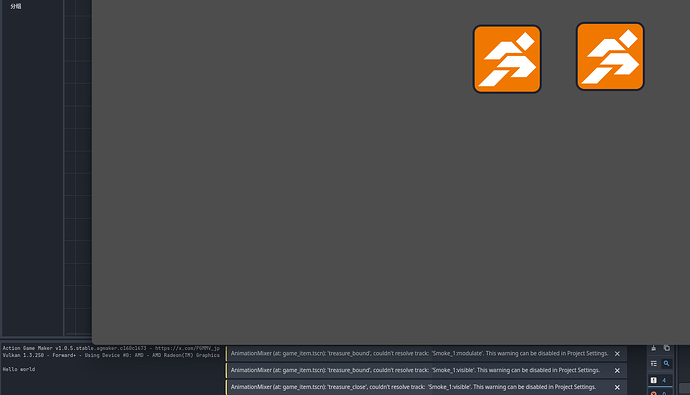Open the https://x.com/PGMMV_jp link in output
Image resolution: width=690 pixels, height=395 pixels.
(187, 348)
